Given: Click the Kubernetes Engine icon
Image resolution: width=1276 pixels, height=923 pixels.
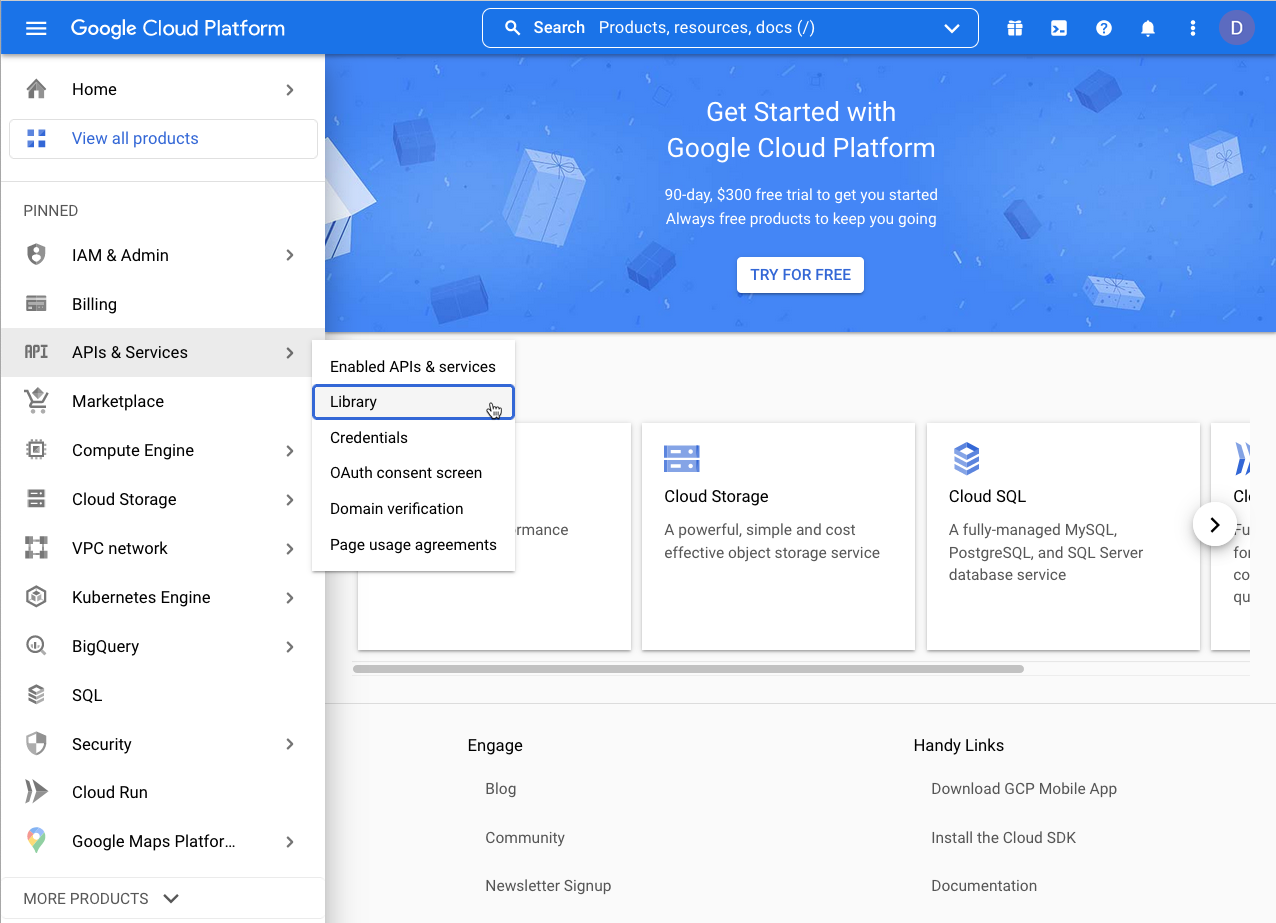Looking at the screenshot, I should 36,597.
